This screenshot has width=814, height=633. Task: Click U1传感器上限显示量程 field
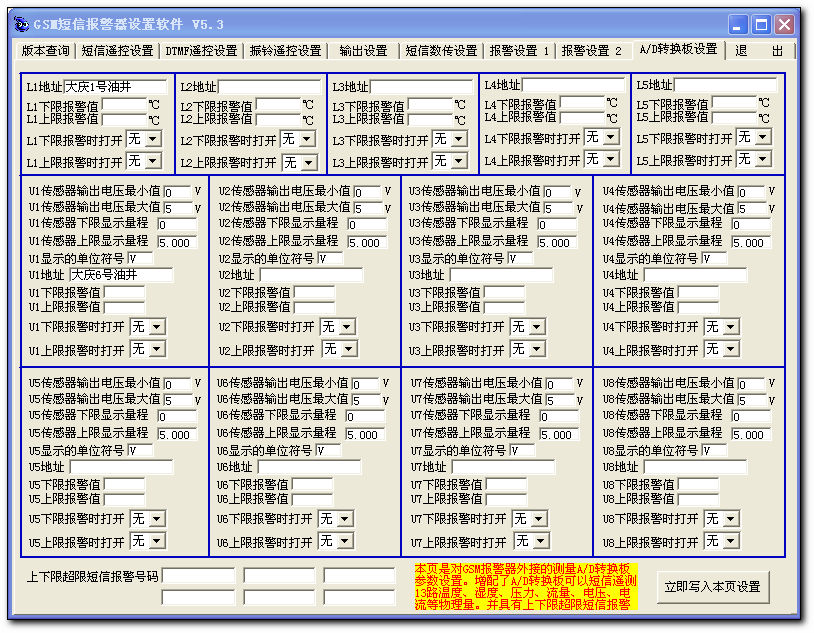[x=178, y=243]
